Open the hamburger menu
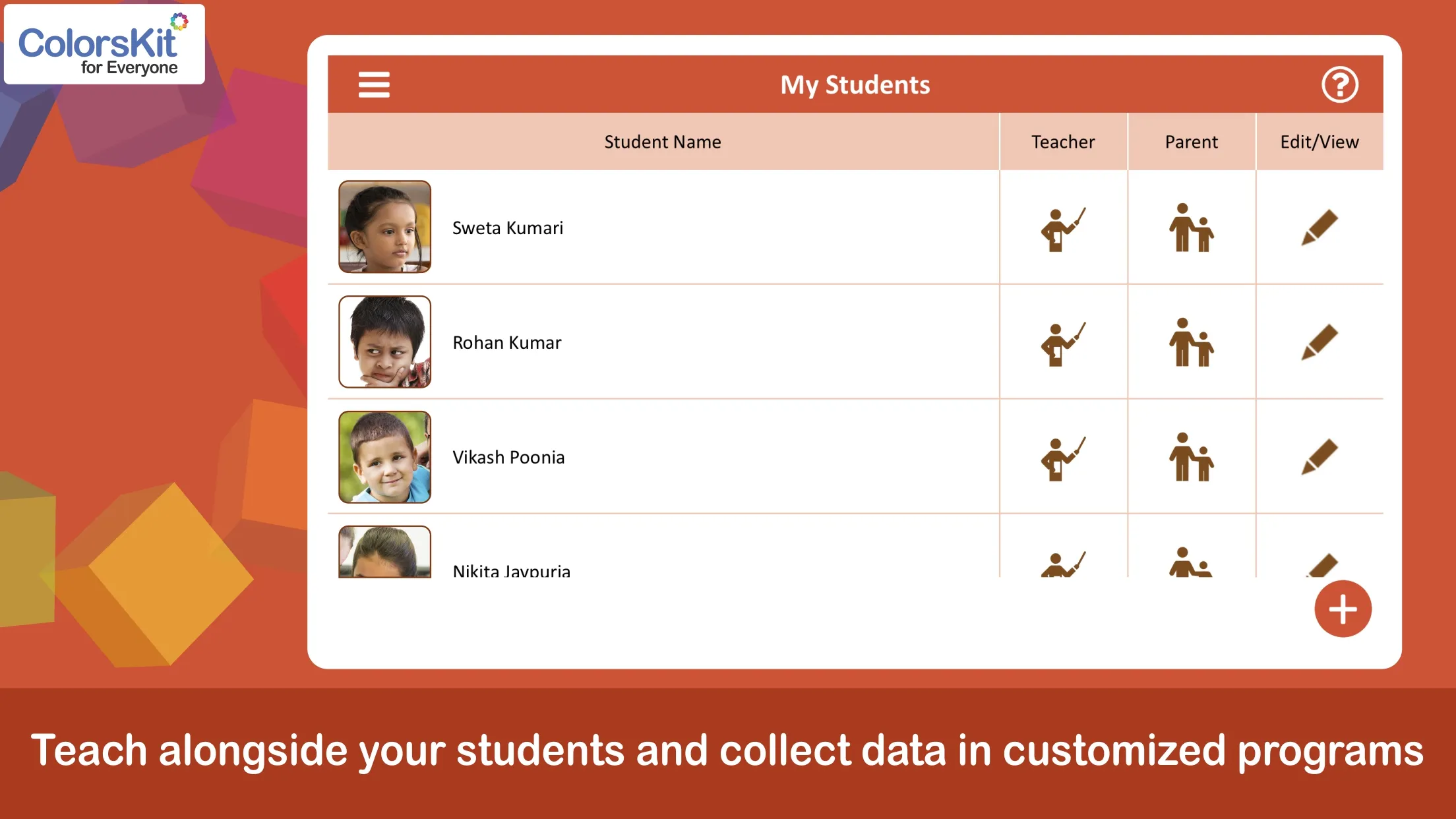The width and height of the screenshot is (1456, 819). [x=374, y=85]
